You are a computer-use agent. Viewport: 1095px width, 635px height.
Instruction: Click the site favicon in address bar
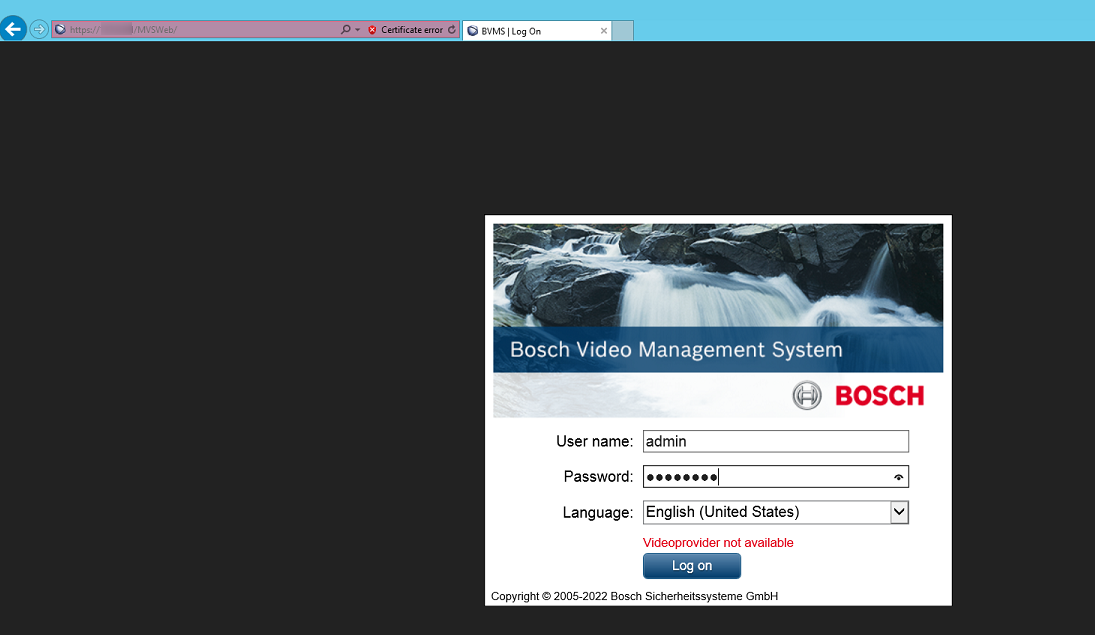pos(60,30)
